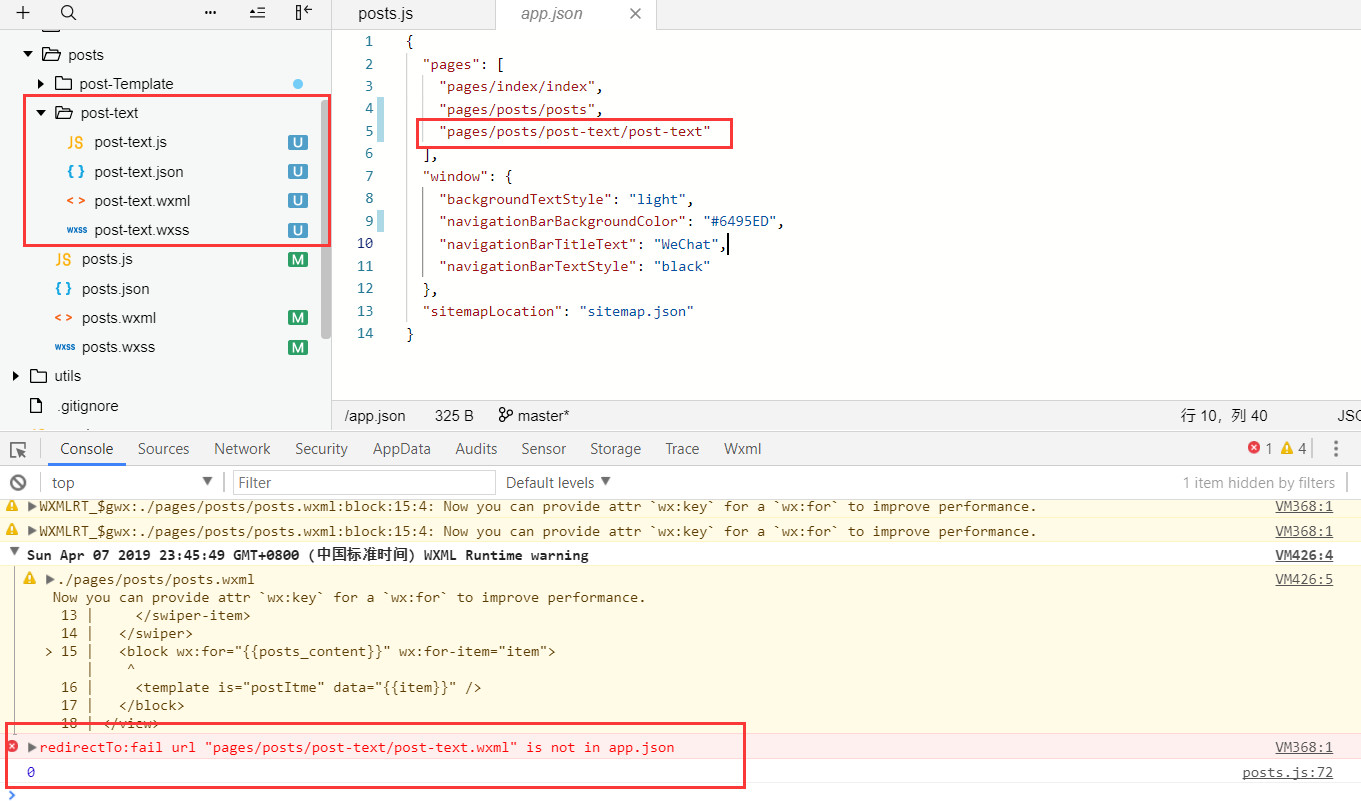1361x801 pixels.
Task: Click the red error count indicator
Action: pyautogui.click(x=1260, y=449)
